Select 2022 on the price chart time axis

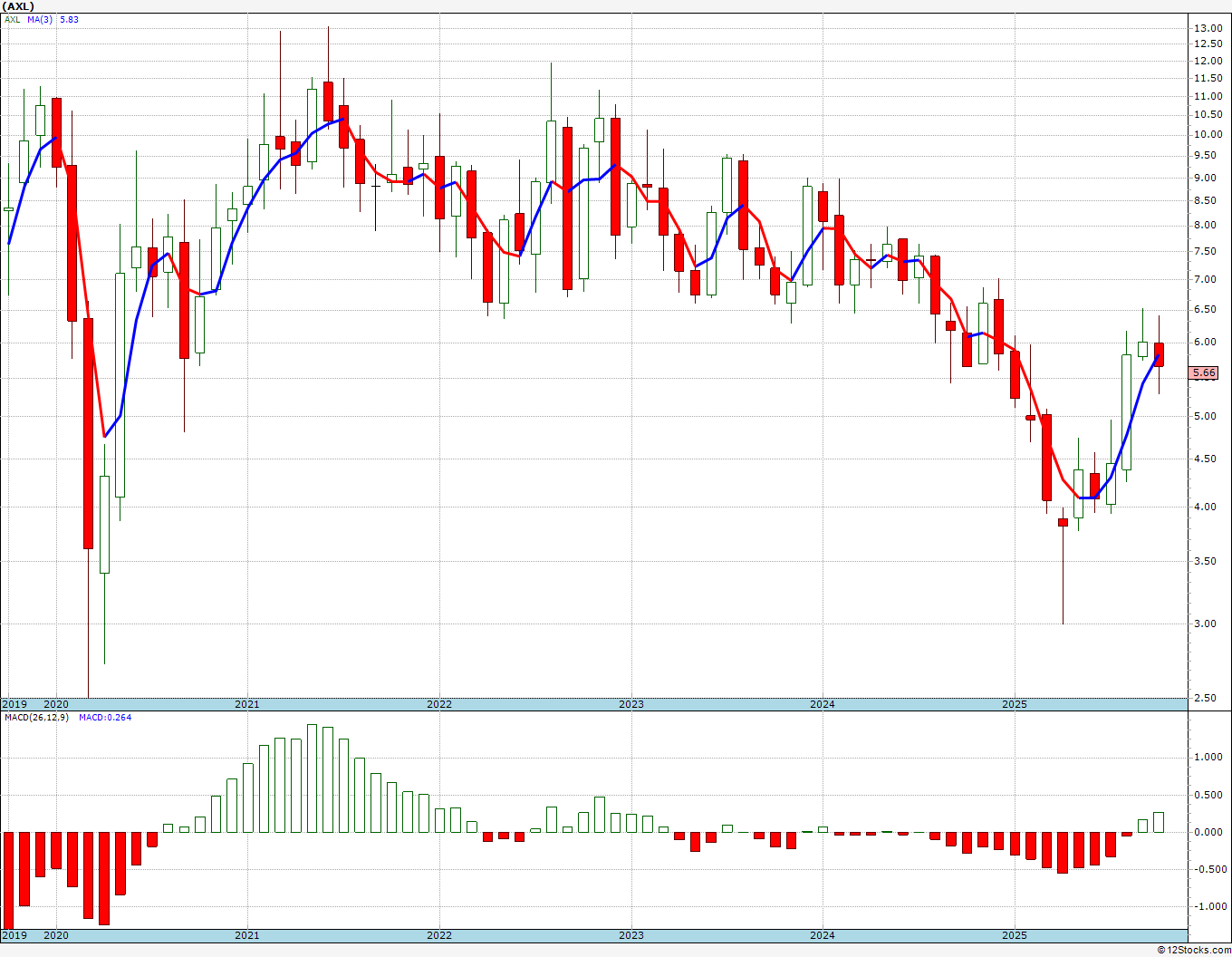click(x=439, y=704)
